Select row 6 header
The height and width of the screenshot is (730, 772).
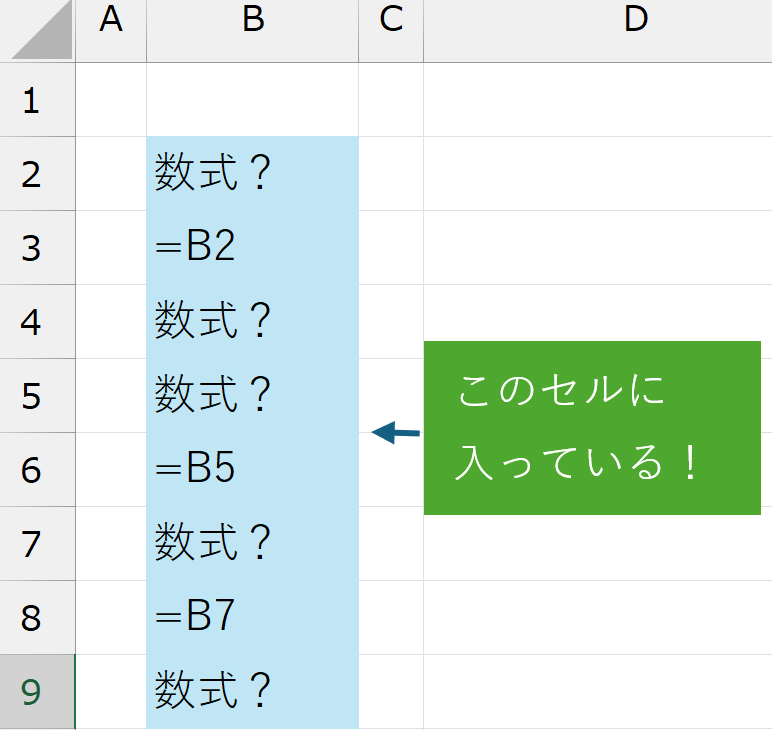click(x=32, y=469)
